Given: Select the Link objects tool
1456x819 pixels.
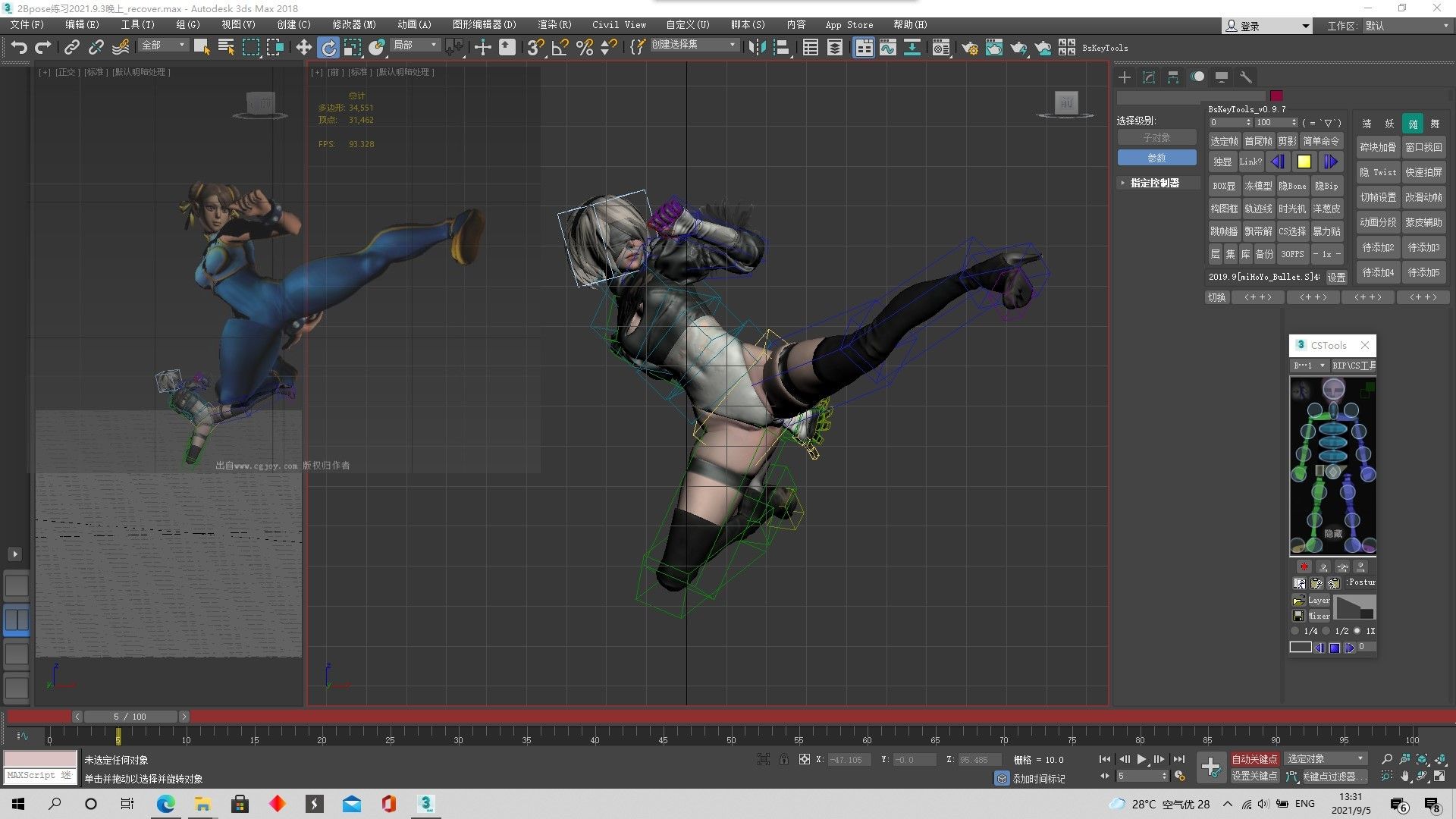Looking at the screenshot, I should [71, 47].
